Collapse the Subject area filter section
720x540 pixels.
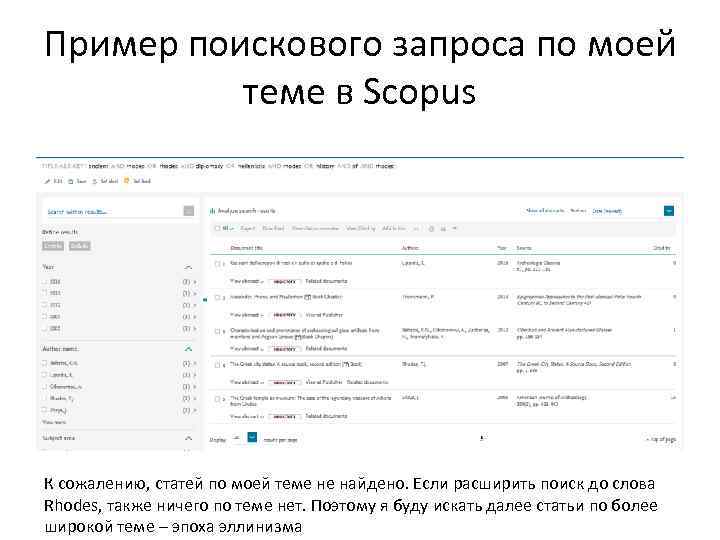tap(188, 439)
